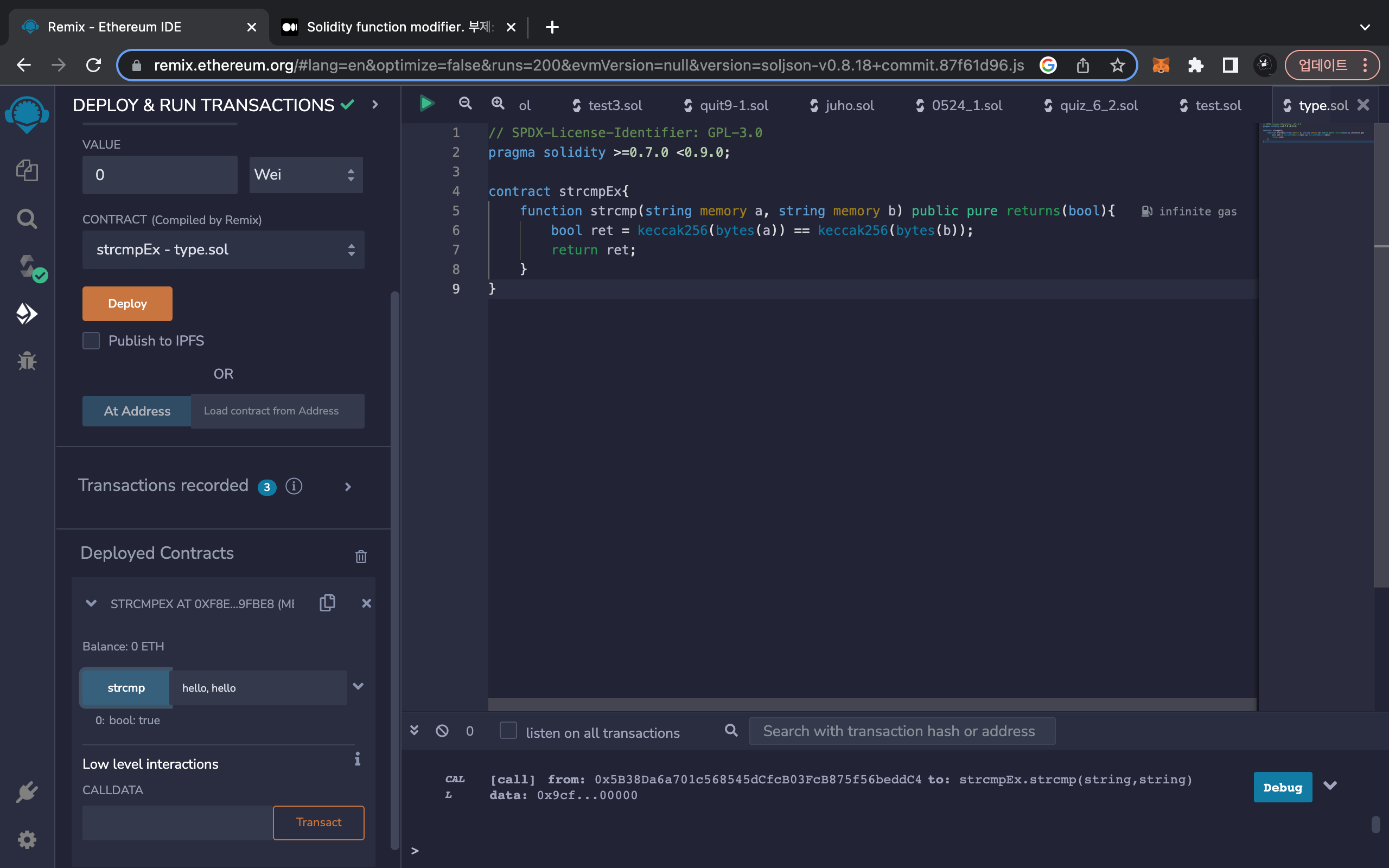Click the Debug button in the terminal

(x=1282, y=787)
